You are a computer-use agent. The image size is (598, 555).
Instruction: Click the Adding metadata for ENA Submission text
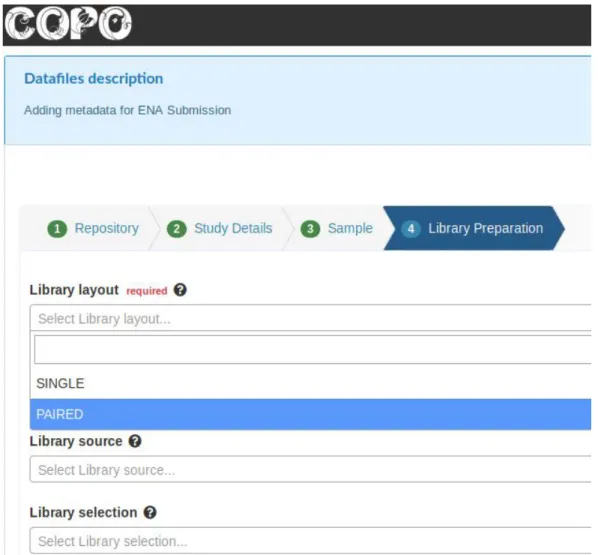(x=127, y=110)
